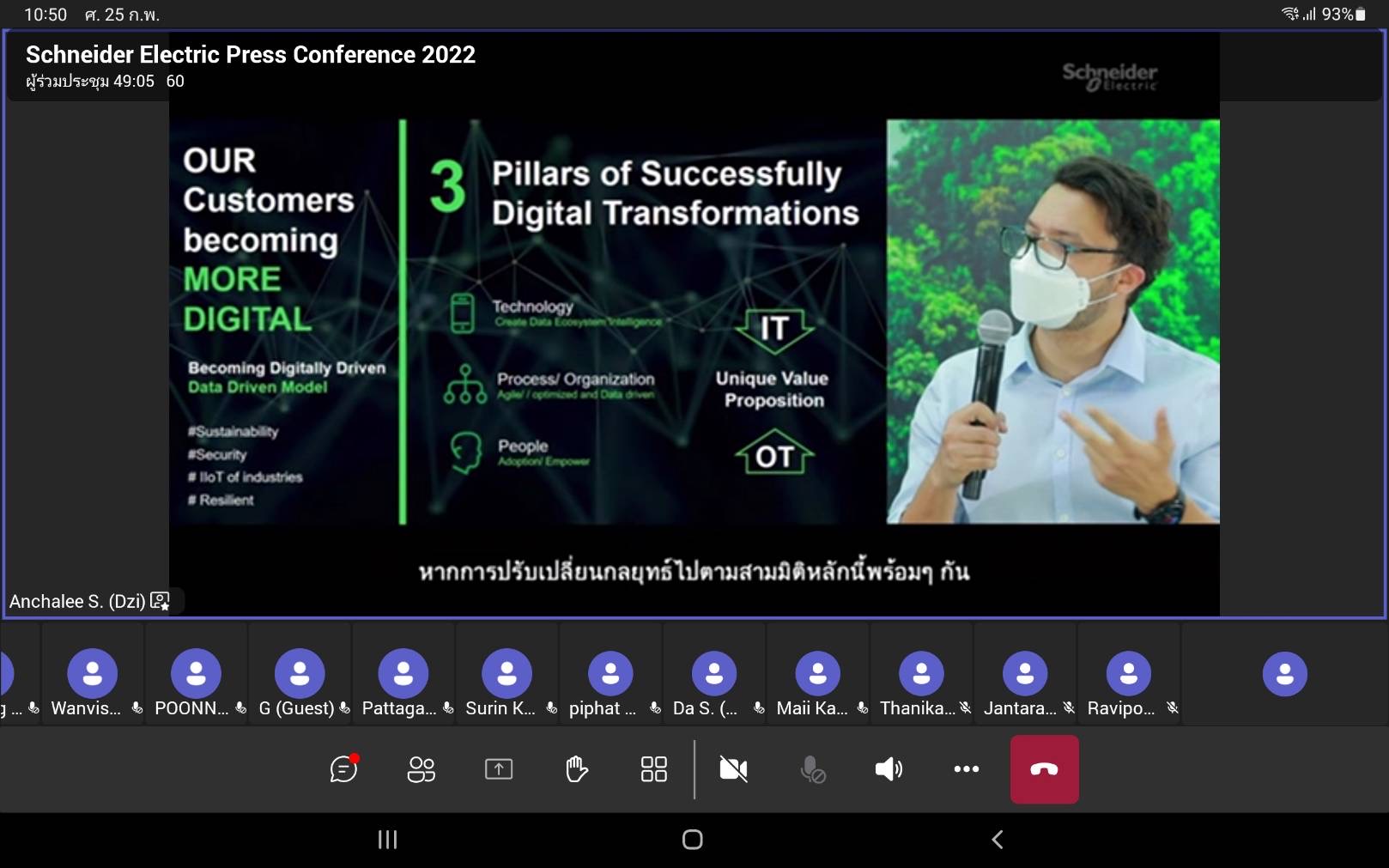Tap muted mic icon beside Thanika
The width and height of the screenshot is (1389, 868).
click(966, 708)
